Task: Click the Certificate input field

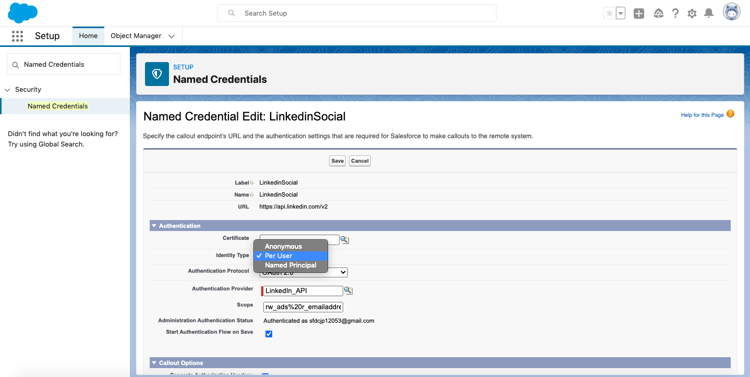Action: click(299, 240)
